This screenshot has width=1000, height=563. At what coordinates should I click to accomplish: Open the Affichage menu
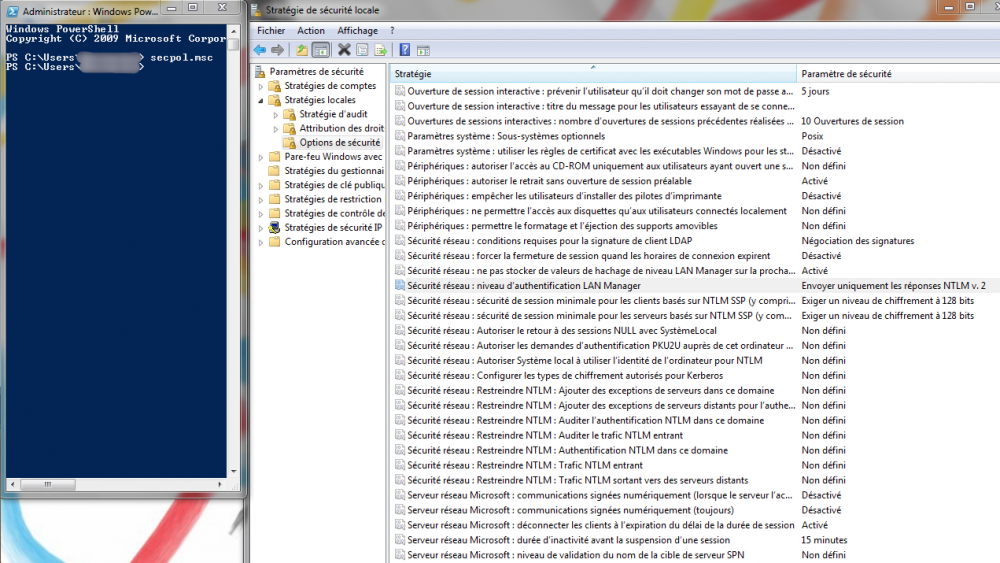tap(357, 31)
